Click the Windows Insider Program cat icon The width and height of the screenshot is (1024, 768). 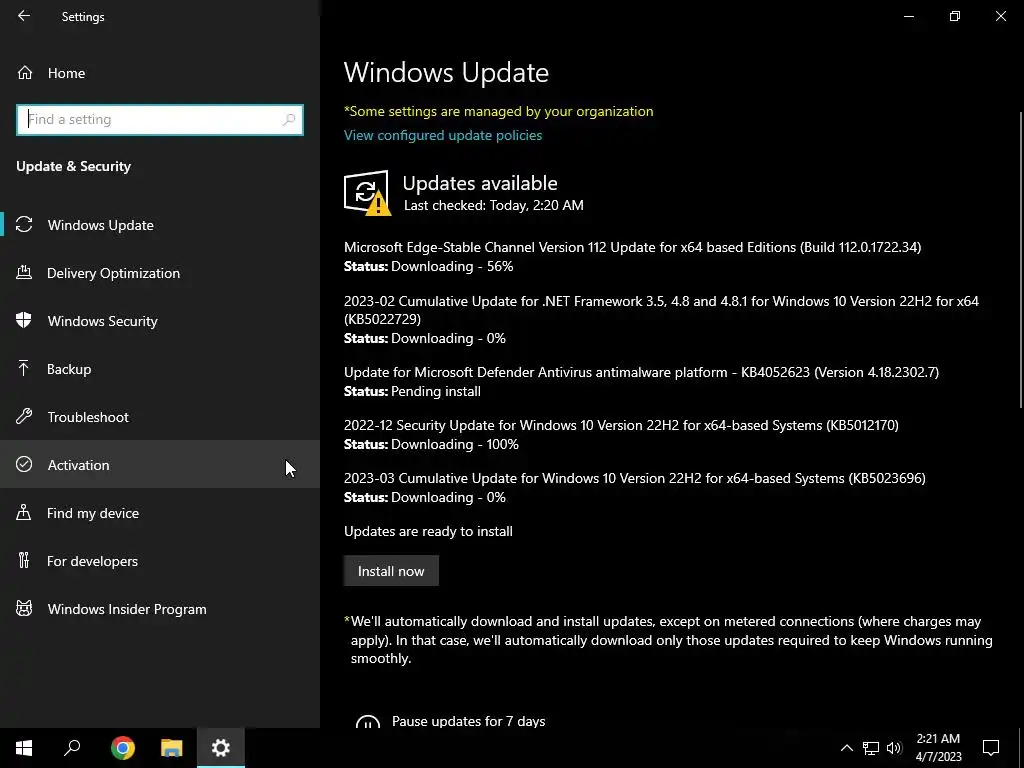tap(24, 609)
